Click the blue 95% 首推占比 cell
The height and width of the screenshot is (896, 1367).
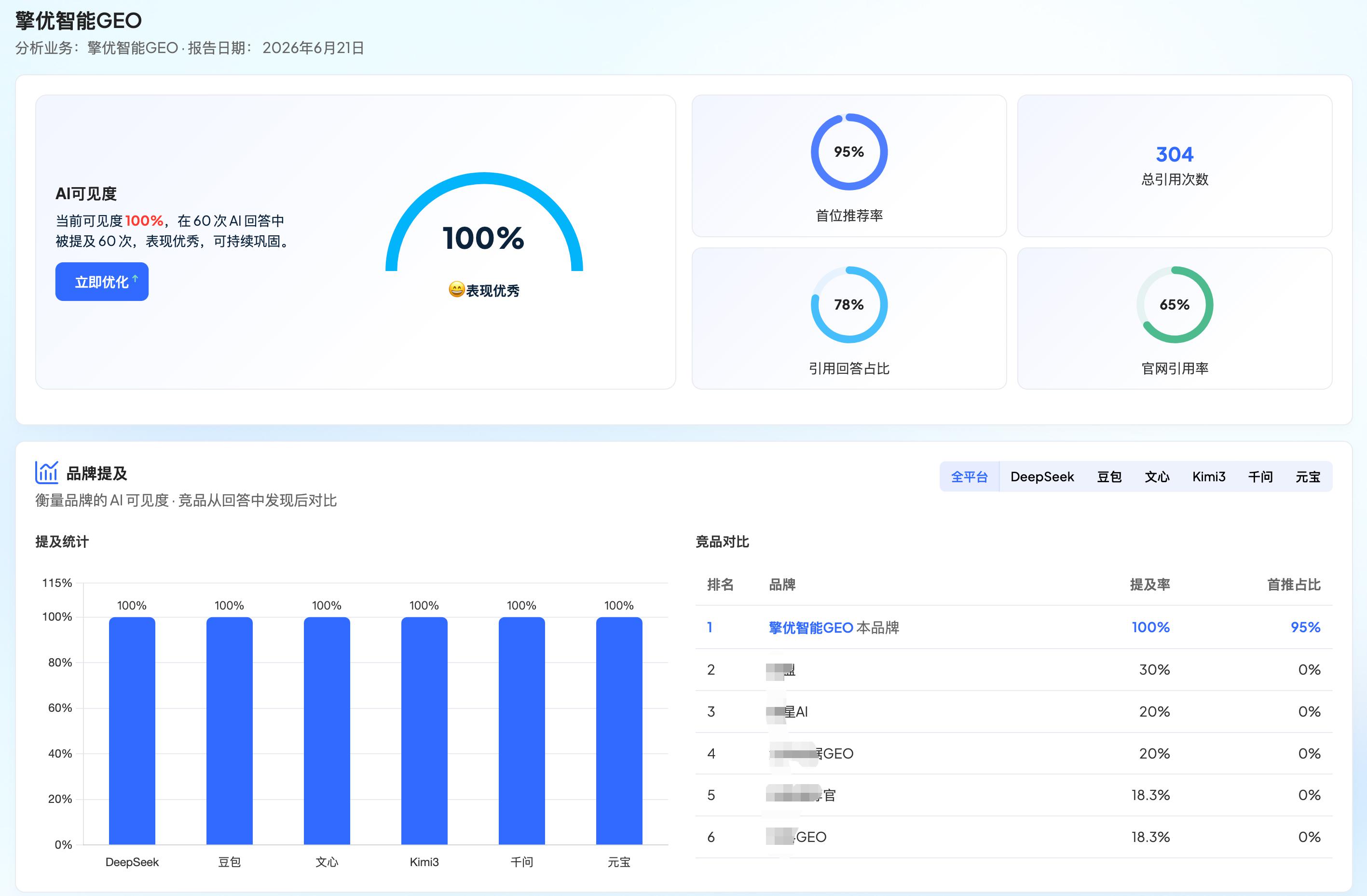click(x=1306, y=627)
